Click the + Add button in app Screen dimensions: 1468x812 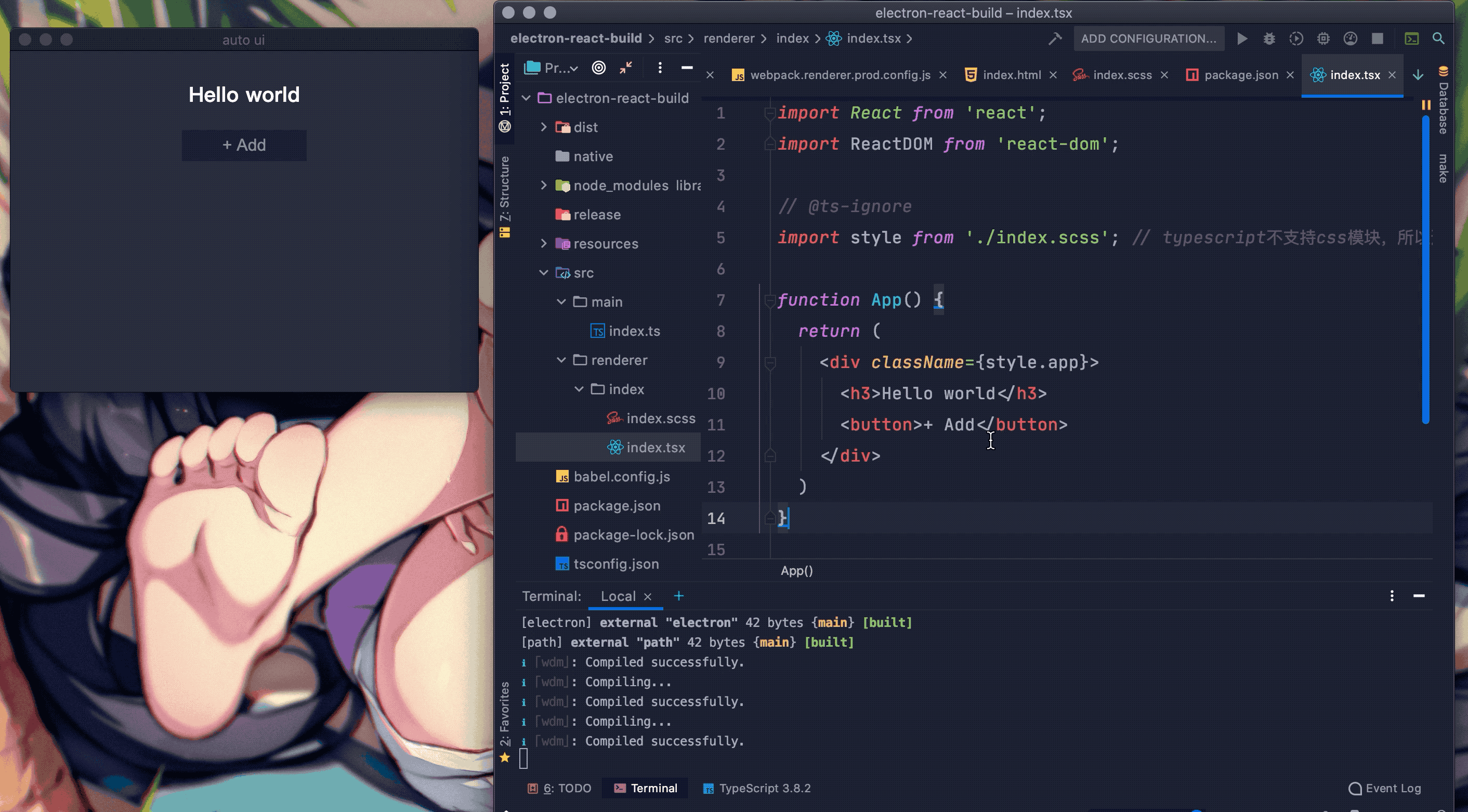pos(244,146)
